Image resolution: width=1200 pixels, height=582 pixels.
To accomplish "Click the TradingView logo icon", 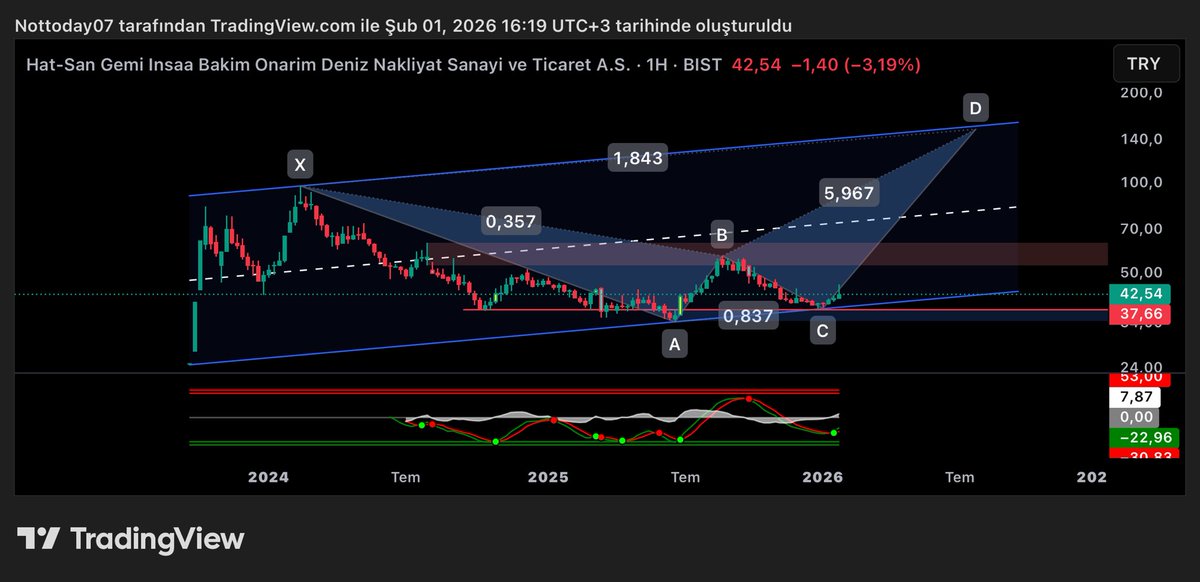I will point(38,539).
